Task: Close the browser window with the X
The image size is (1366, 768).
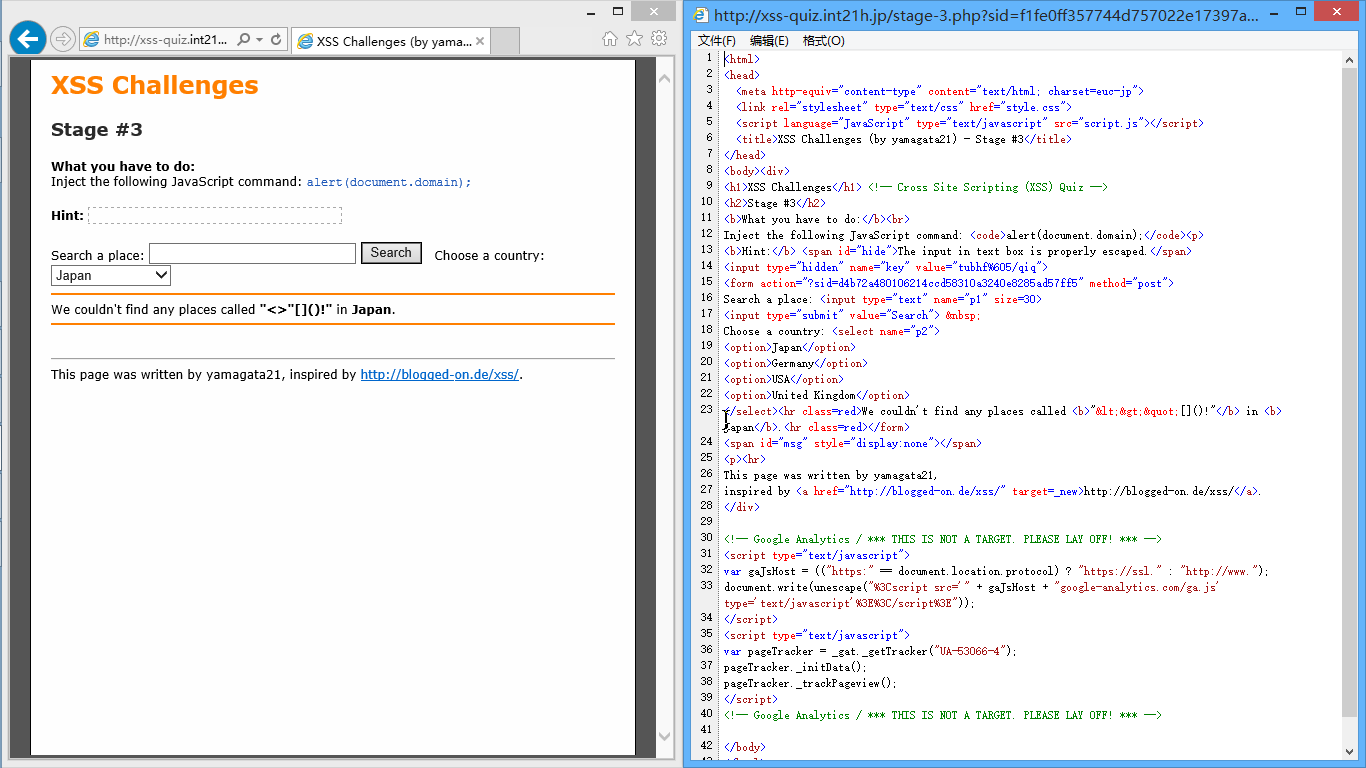Action: pos(656,11)
